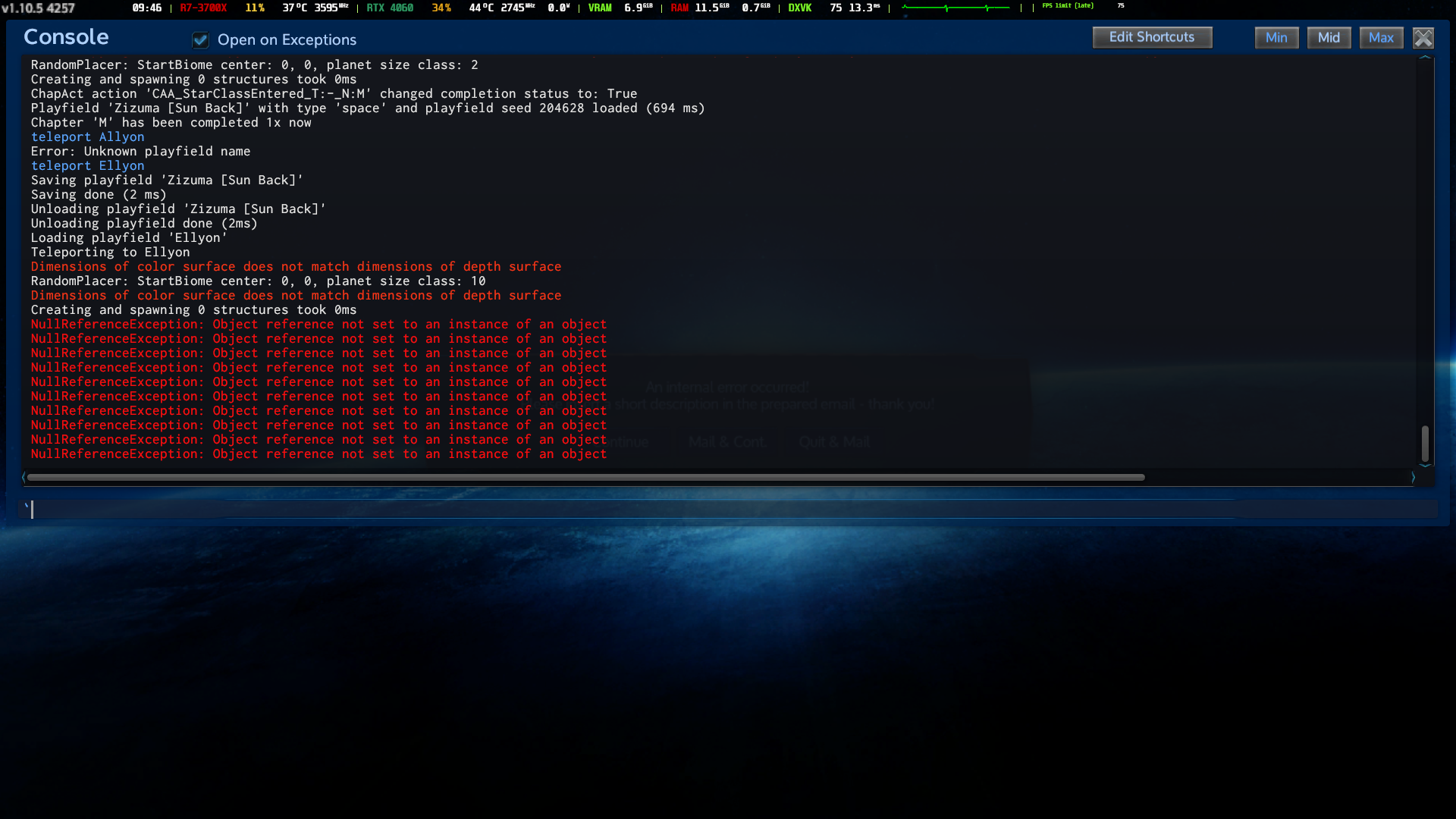Set console size to Max
The height and width of the screenshot is (819, 1456).
click(1381, 38)
